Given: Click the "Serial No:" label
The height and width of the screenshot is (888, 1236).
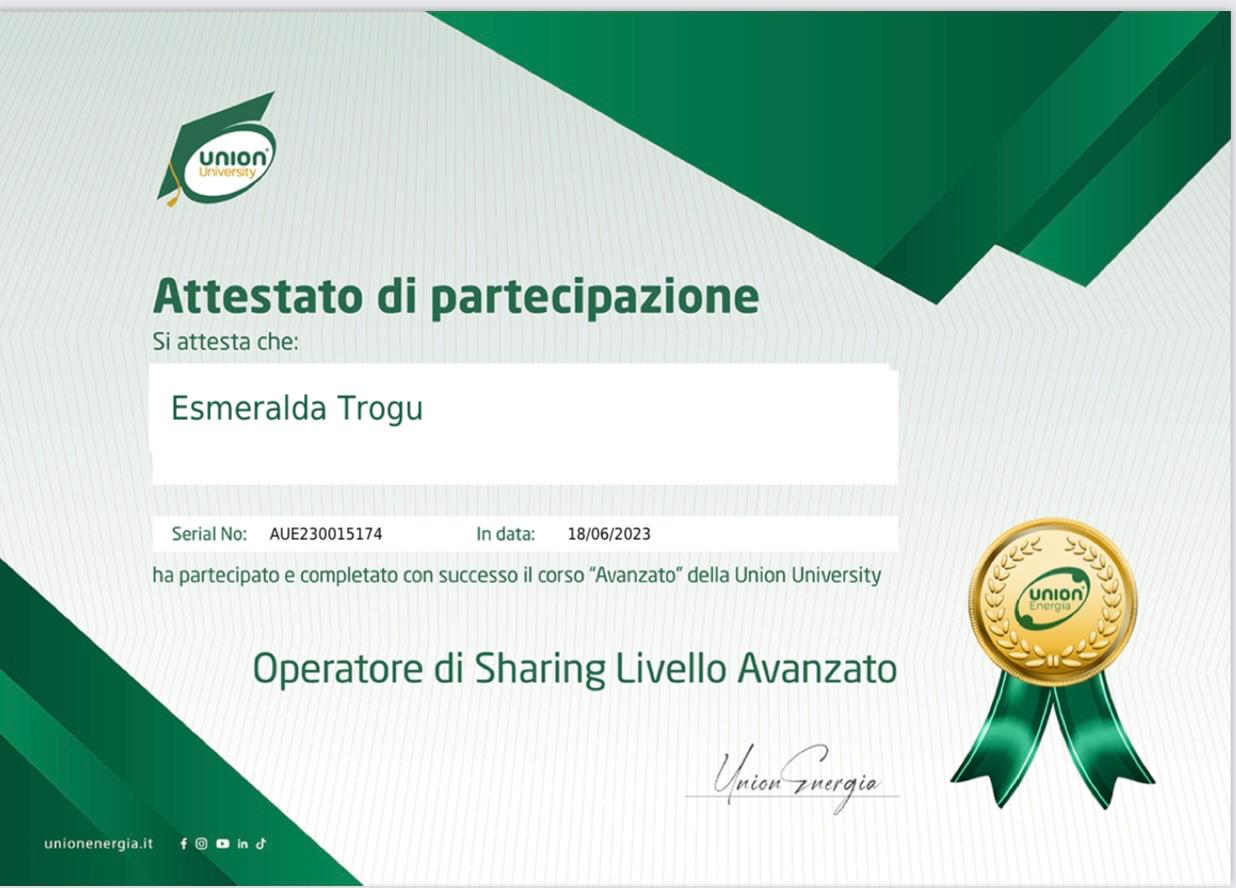Looking at the screenshot, I should [209, 534].
